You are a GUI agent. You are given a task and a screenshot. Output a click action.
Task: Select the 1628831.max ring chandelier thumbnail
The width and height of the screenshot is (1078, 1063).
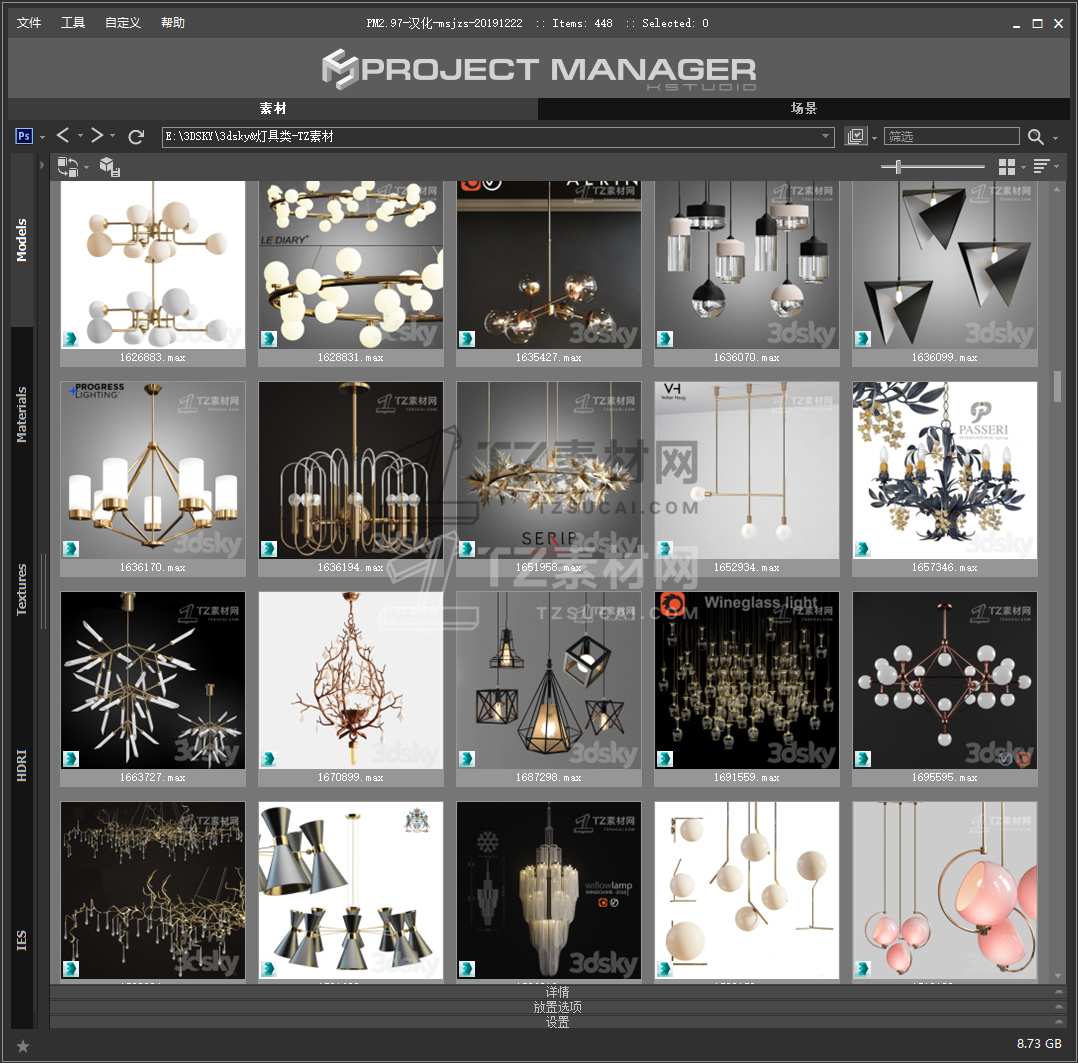351,265
